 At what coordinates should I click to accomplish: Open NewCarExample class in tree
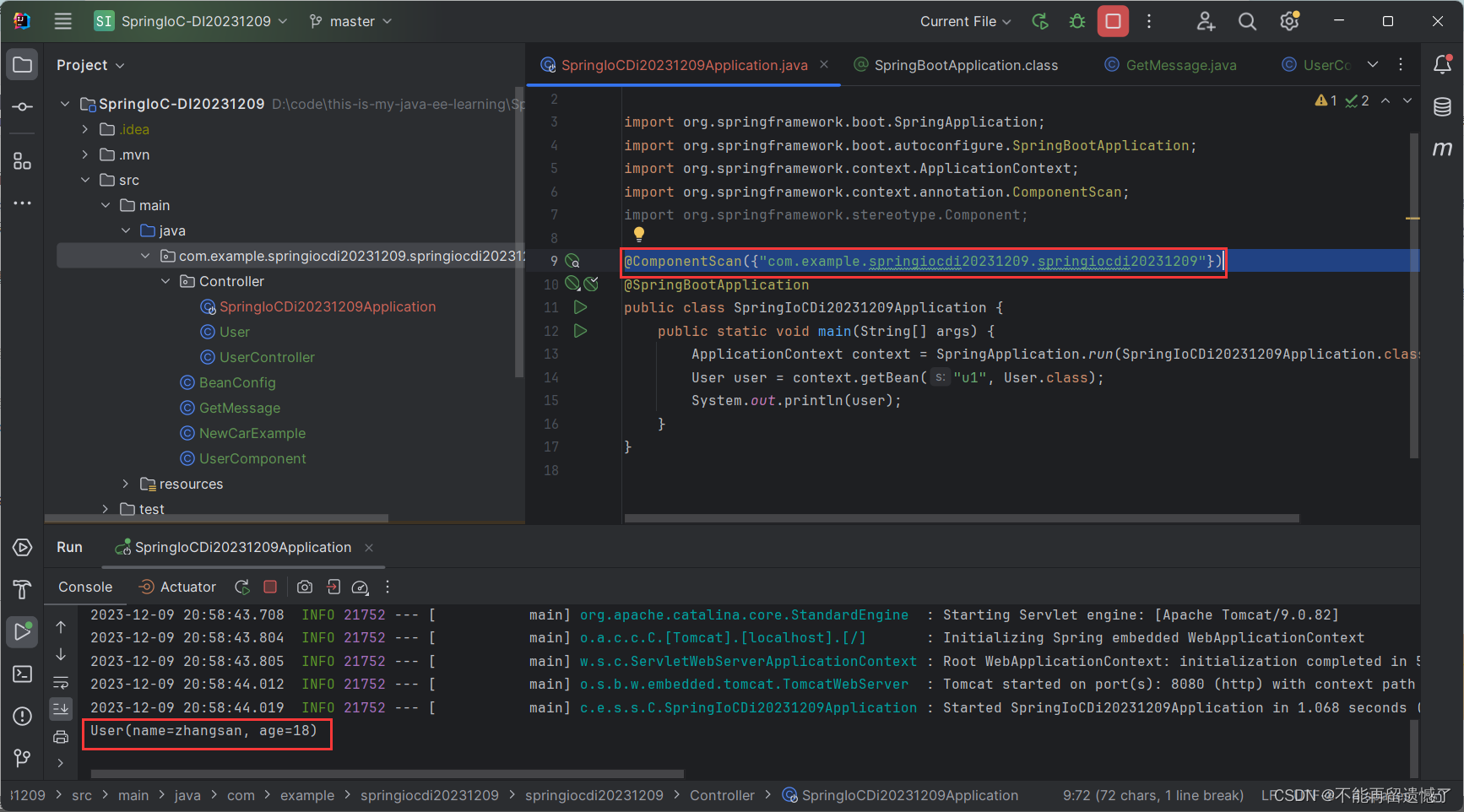(x=252, y=433)
